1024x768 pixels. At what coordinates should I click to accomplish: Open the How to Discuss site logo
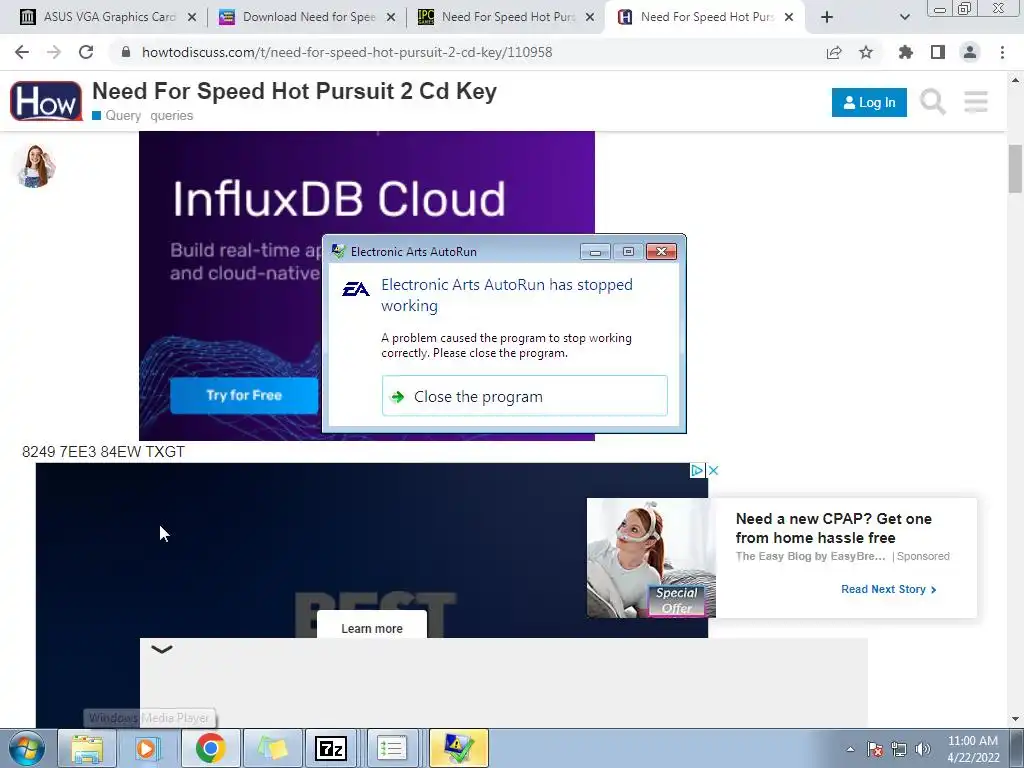(46, 101)
